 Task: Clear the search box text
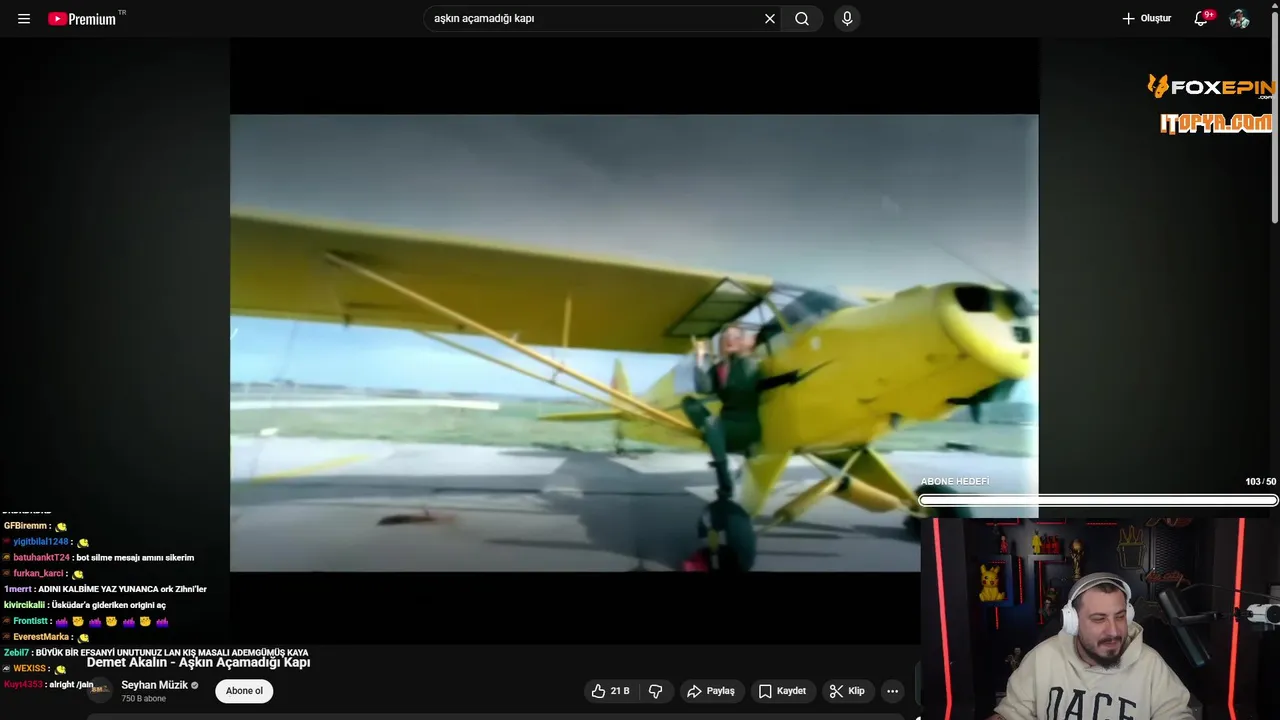[770, 19]
